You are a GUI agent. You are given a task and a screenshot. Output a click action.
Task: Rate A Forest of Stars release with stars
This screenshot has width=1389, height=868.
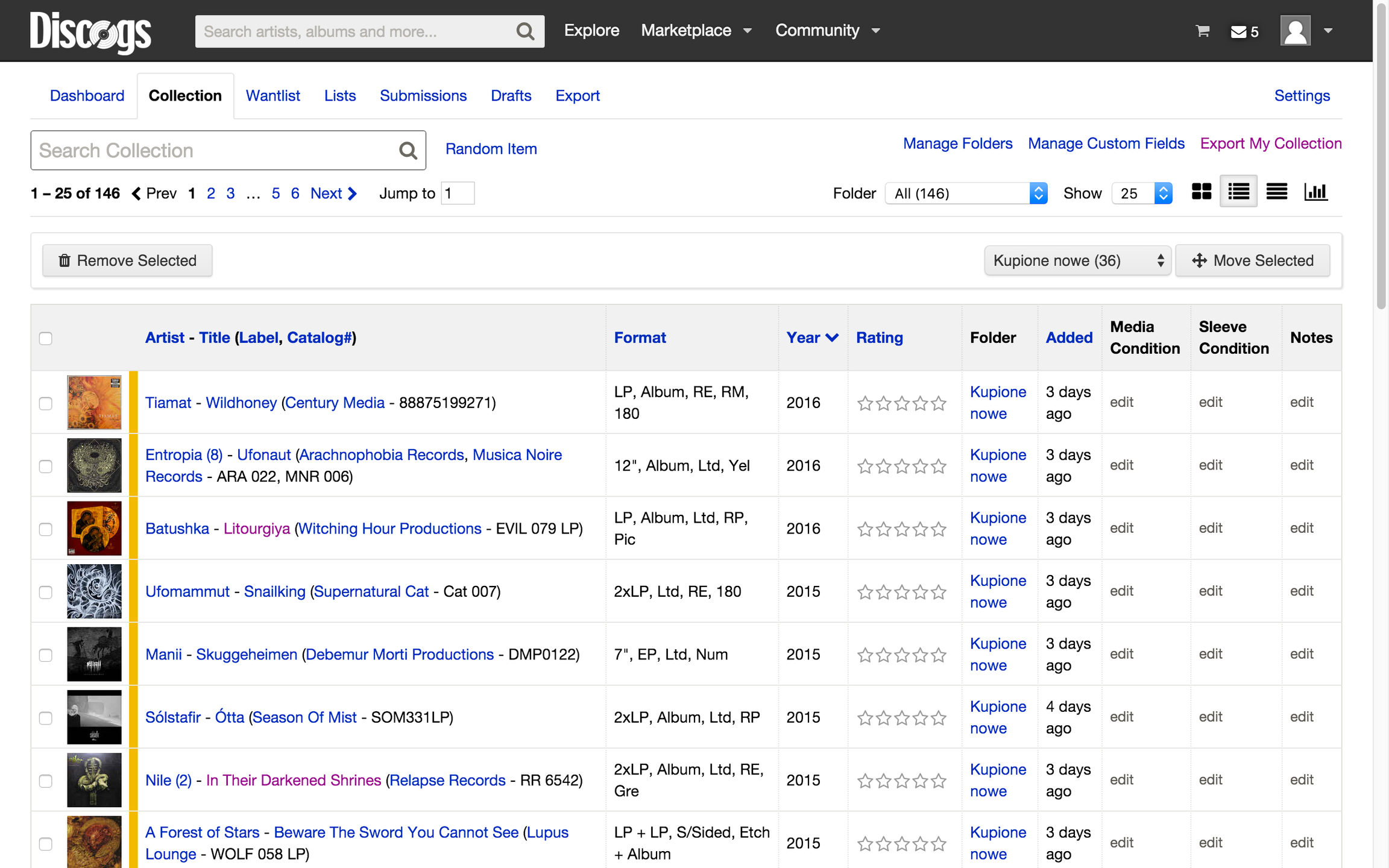902,843
